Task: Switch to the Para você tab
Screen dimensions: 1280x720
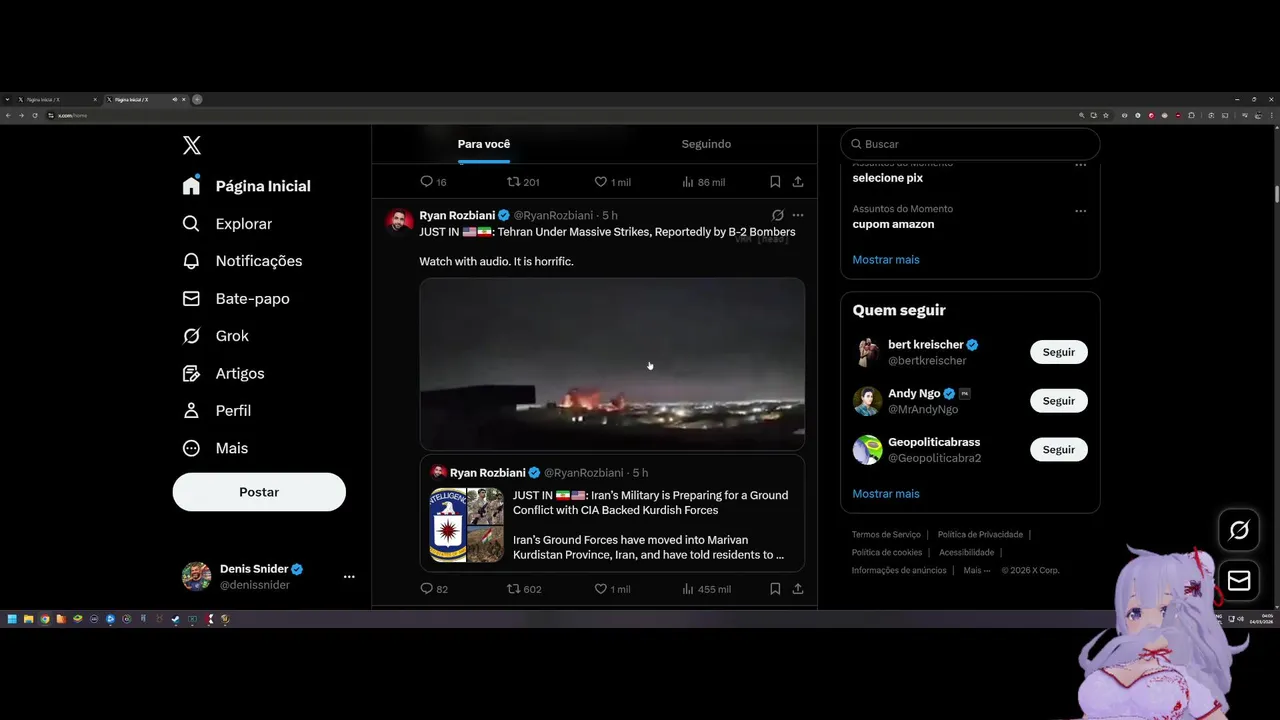Action: coord(484,144)
